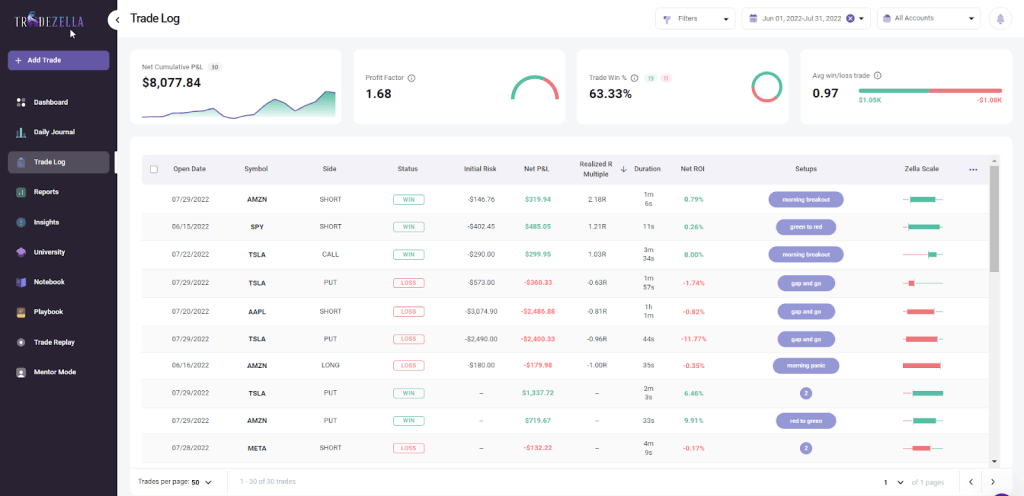Click the Add Trade button
Image resolution: width=1024 pixels, height=496 pixels.
(x=58, y=60)
